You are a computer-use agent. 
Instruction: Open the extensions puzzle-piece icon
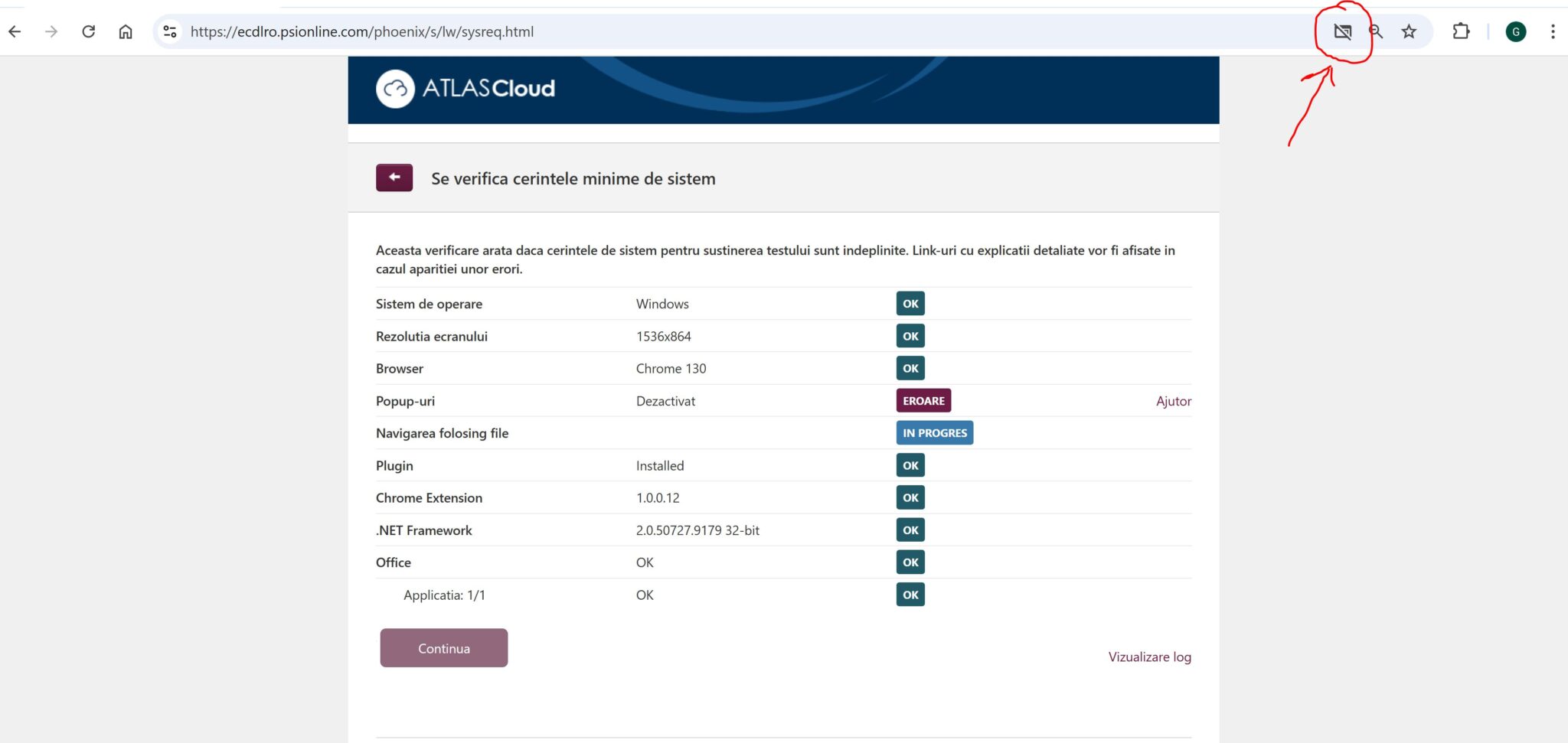pos(1462,31)
